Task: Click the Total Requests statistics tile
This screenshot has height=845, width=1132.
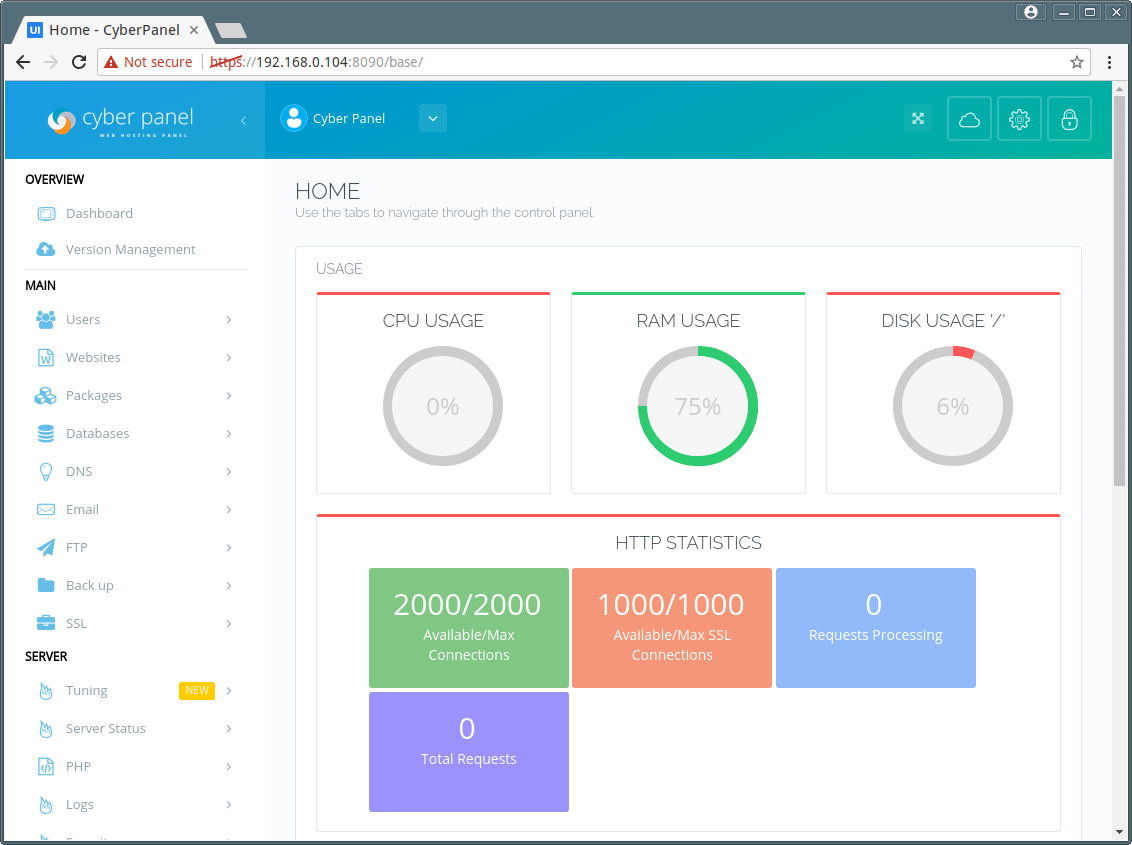Action: coord(469,752)
